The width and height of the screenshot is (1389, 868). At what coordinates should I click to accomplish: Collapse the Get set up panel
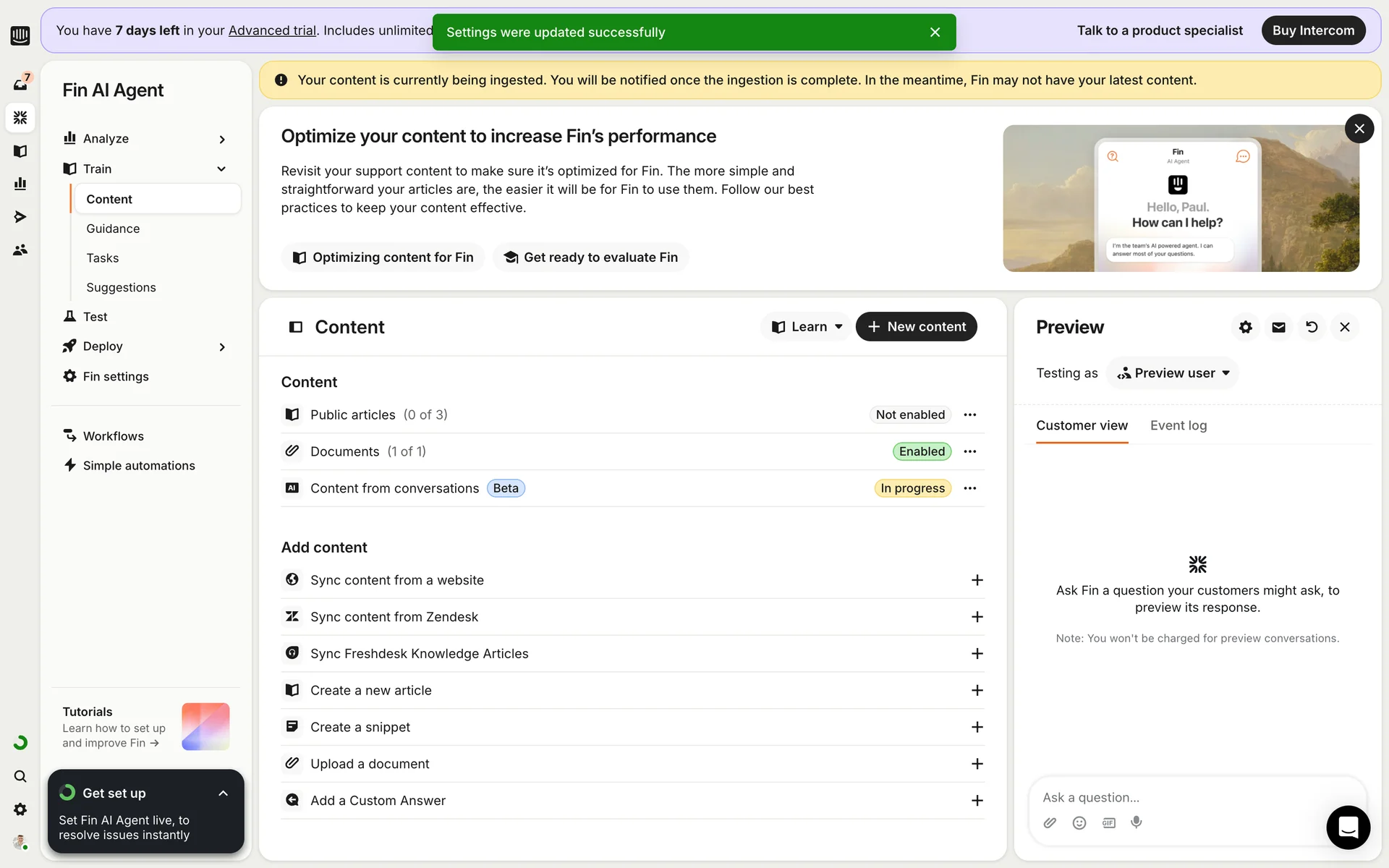point(223,793)
